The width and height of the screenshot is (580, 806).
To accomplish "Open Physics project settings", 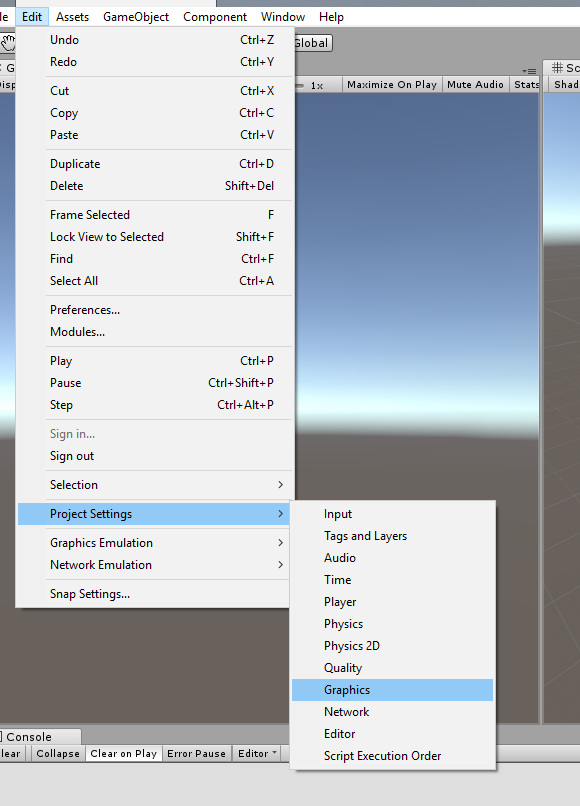I will pos(392,624).
